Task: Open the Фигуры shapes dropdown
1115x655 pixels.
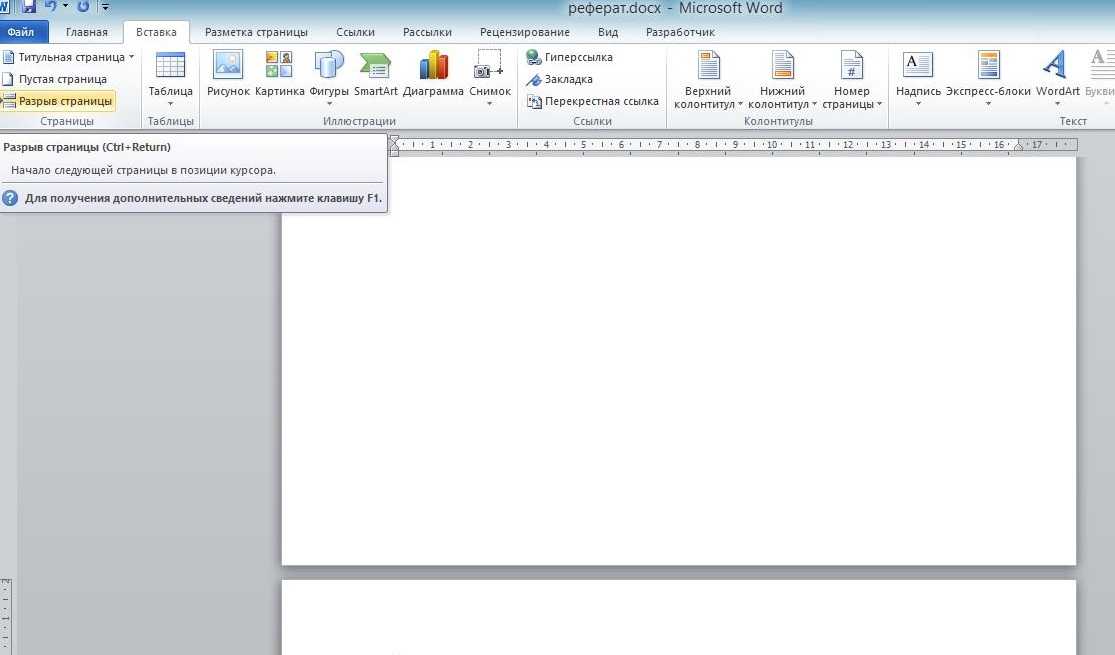Action: tap(329, 80)
